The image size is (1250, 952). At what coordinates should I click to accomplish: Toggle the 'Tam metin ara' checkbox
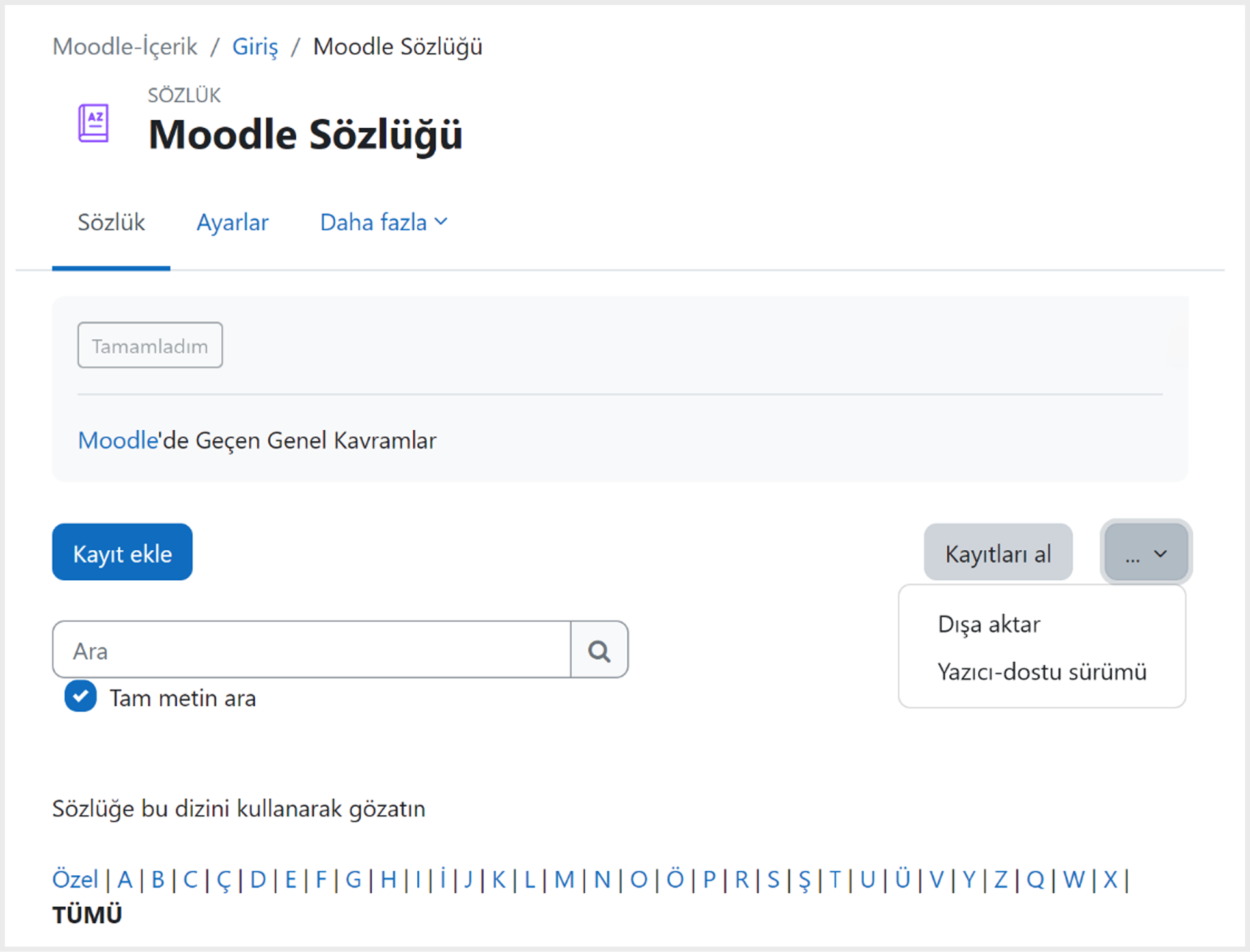[81, 696]
